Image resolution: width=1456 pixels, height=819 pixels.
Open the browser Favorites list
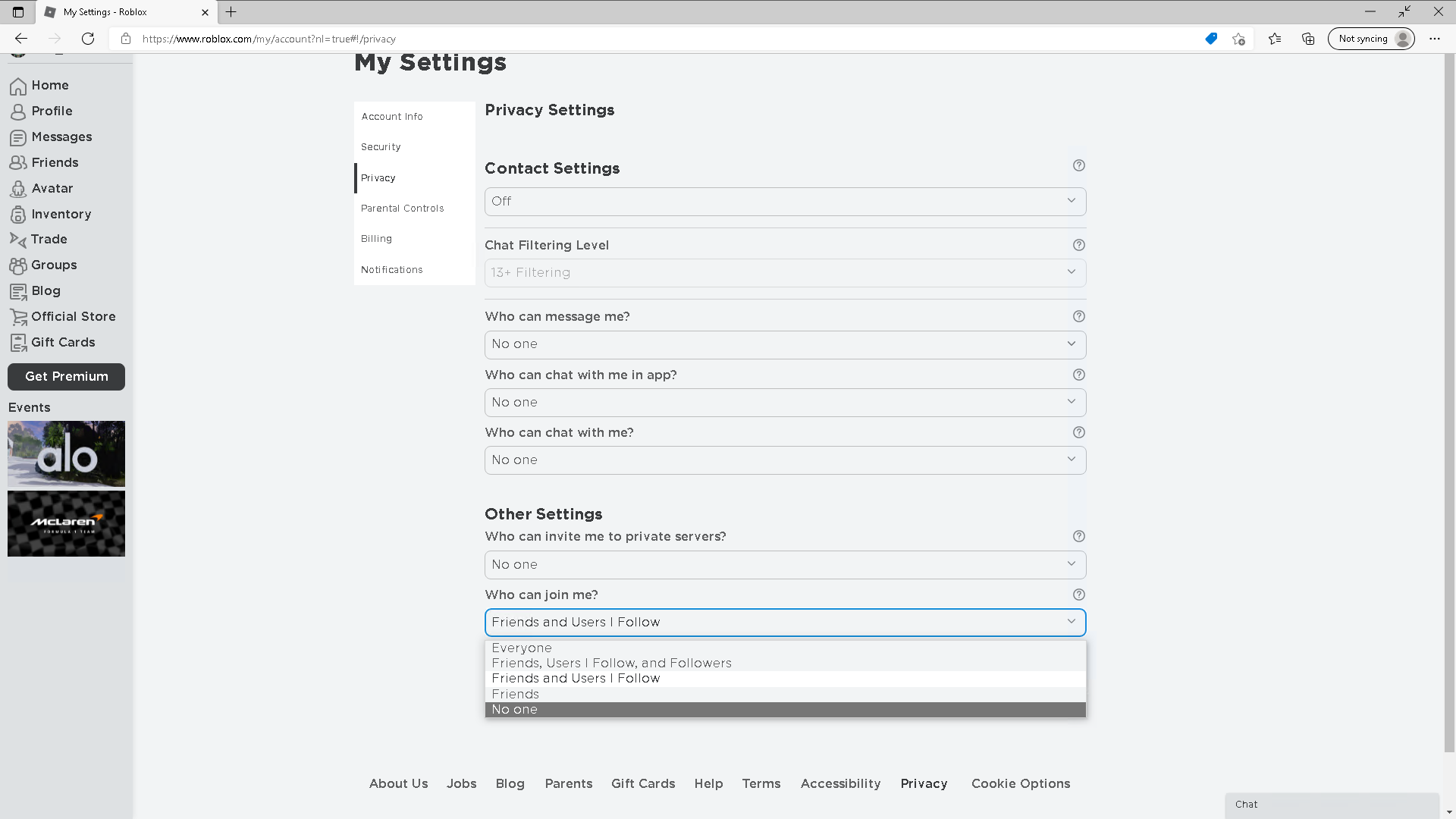click(1275, 39)
